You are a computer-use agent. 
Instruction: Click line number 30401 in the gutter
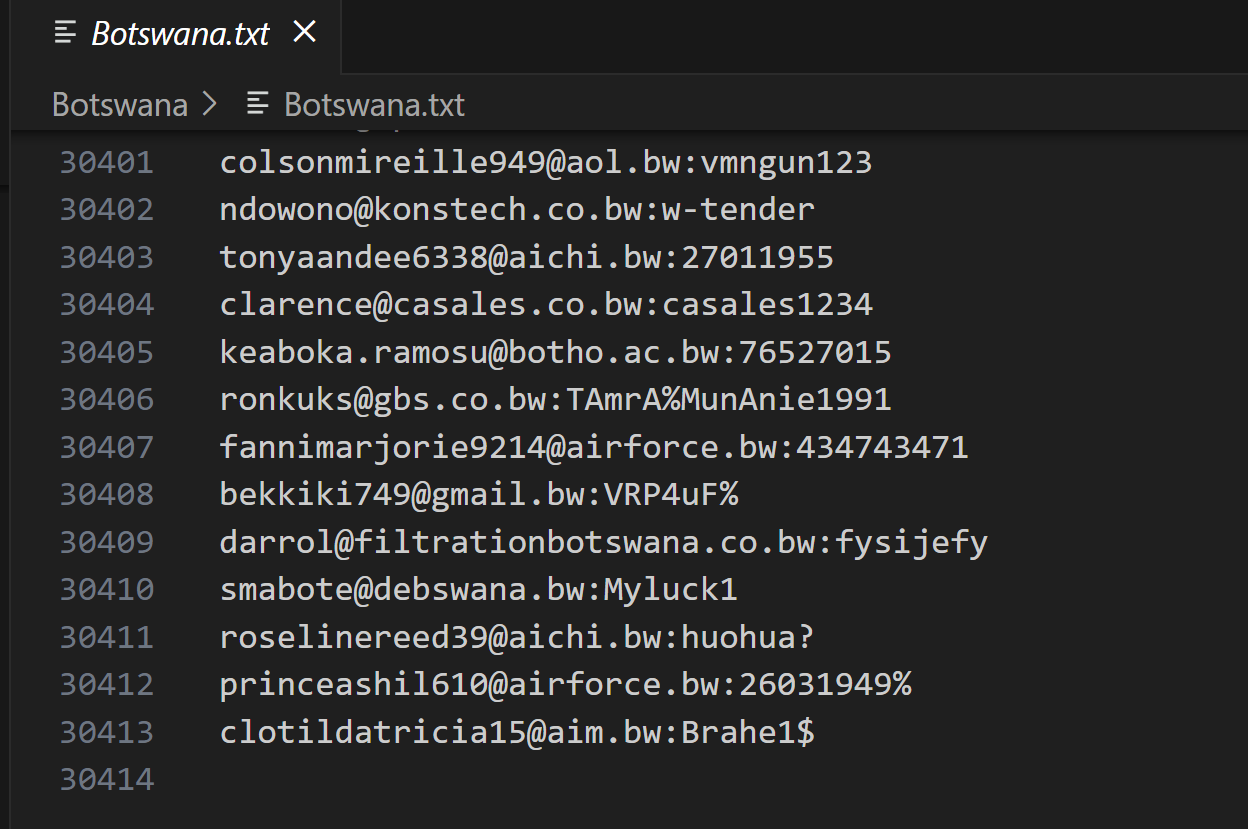click(107, 162)
